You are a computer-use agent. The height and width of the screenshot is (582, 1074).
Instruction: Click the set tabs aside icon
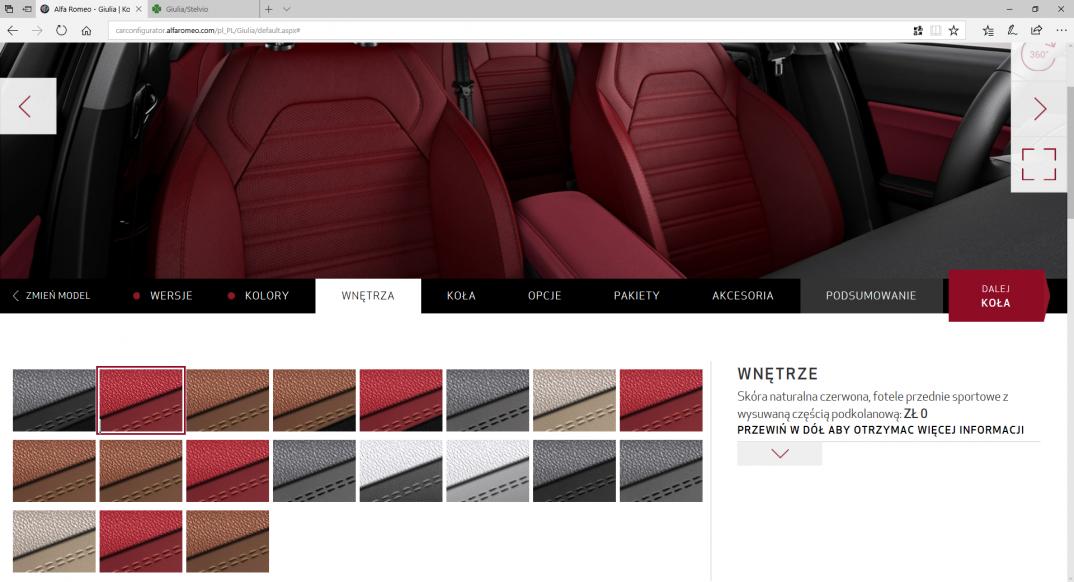(27, 9)
